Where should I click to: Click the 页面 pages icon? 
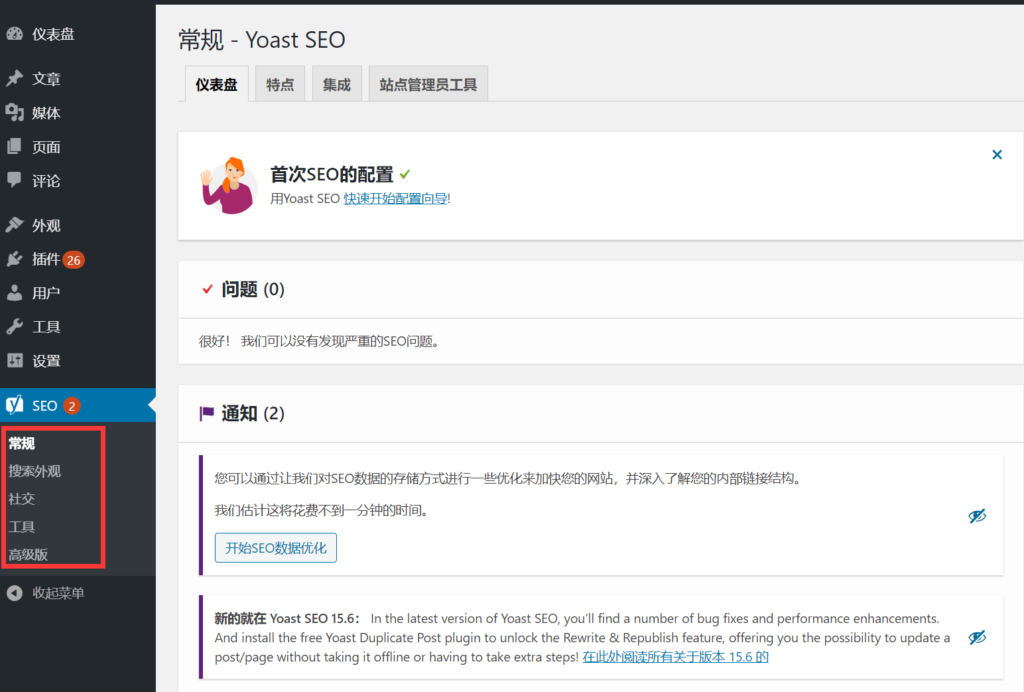(x=14, y=146)
